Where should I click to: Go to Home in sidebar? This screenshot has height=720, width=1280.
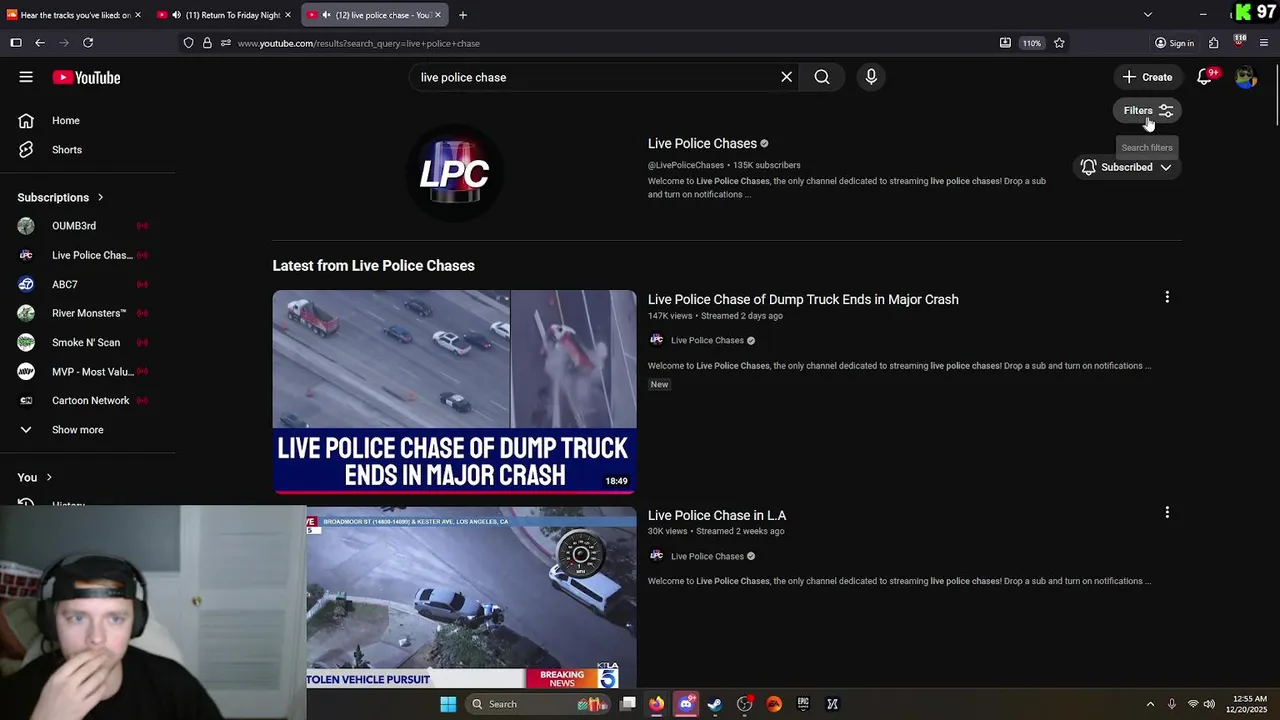pyautogui.click(x=66, y=120)
